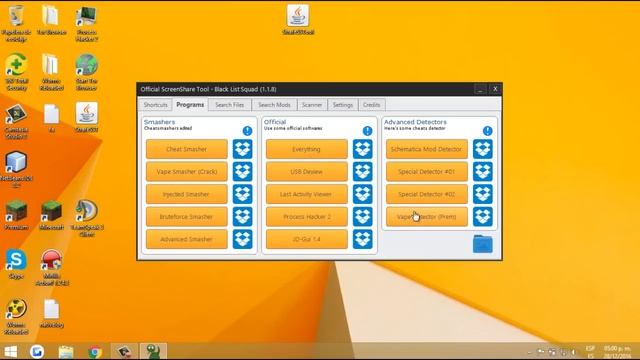Click the Dropbox icon beside Process Hacker 2 button
The width and height of the screenshot is (640, 360).
tap(362, 216)
